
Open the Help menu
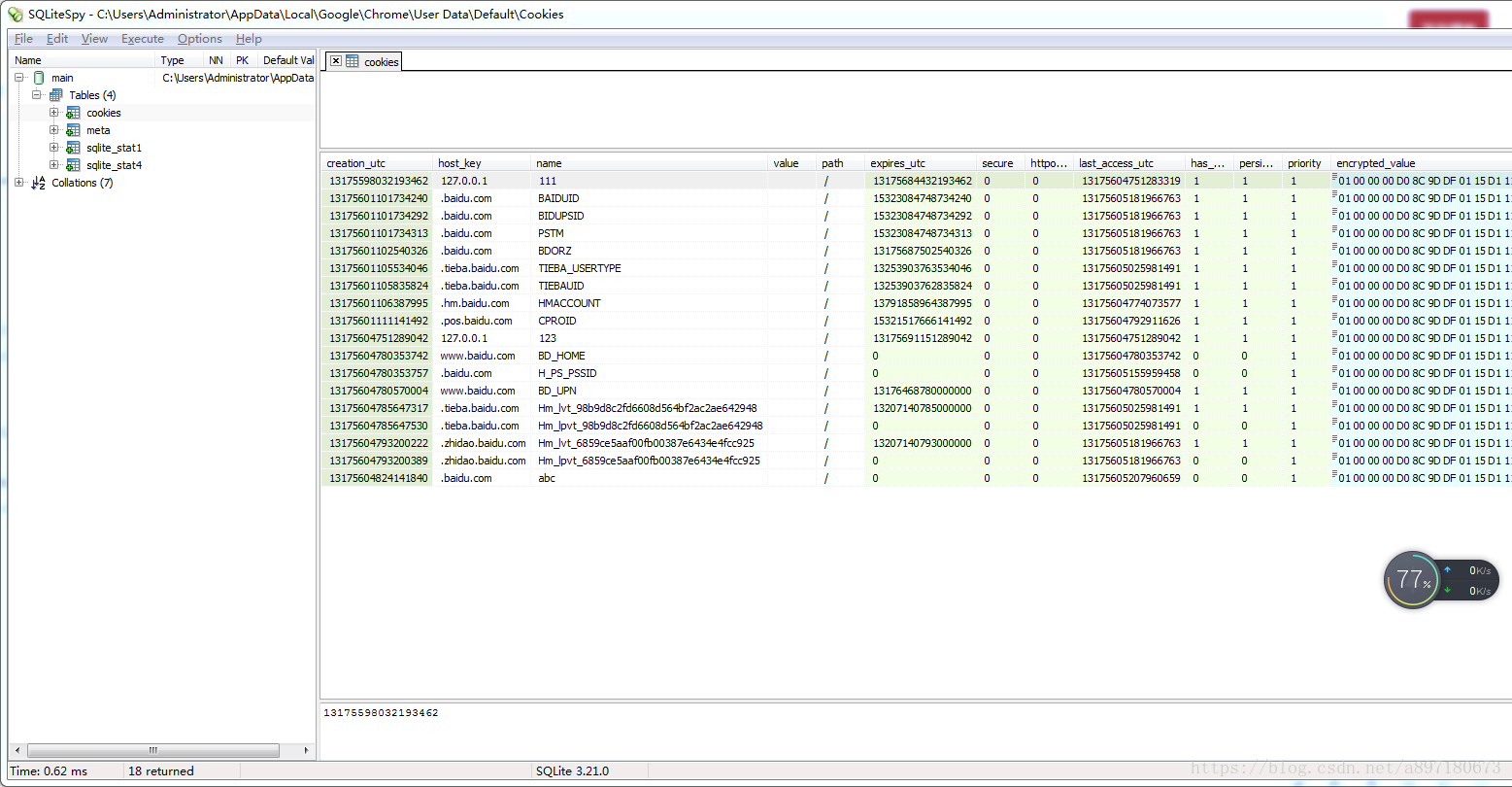click(249, 39)
